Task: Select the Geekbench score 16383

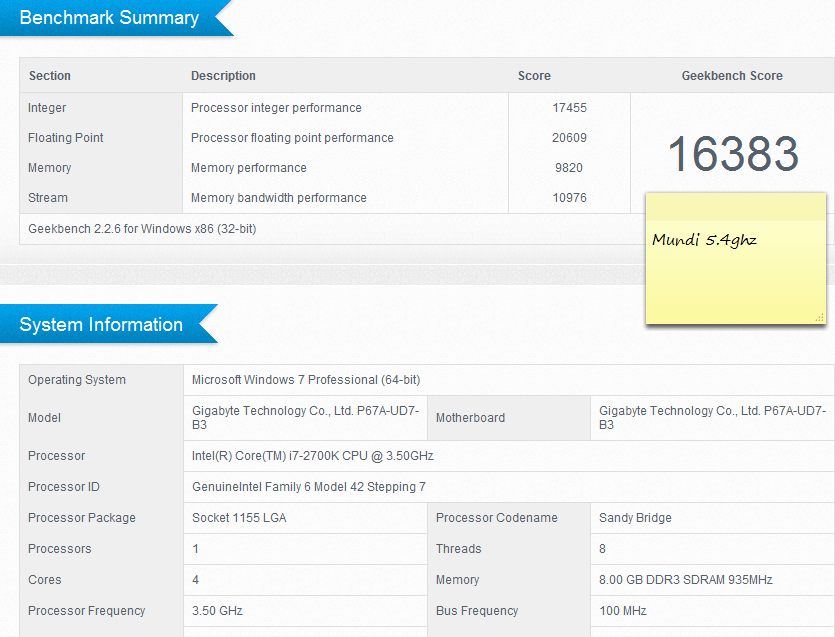Action: click(x=732, y=154)
